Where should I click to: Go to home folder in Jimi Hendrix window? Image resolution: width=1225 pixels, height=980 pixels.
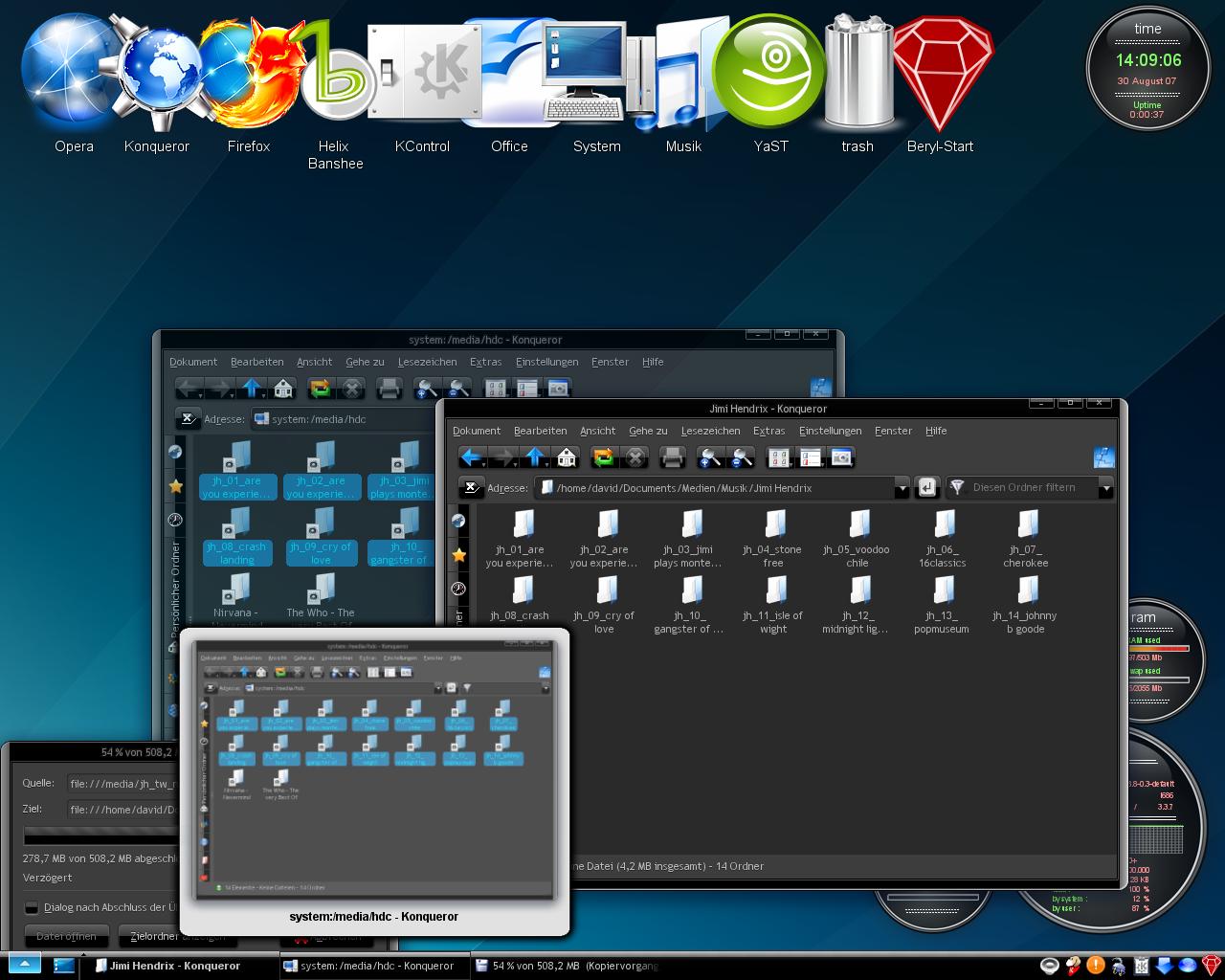point(567,457)
